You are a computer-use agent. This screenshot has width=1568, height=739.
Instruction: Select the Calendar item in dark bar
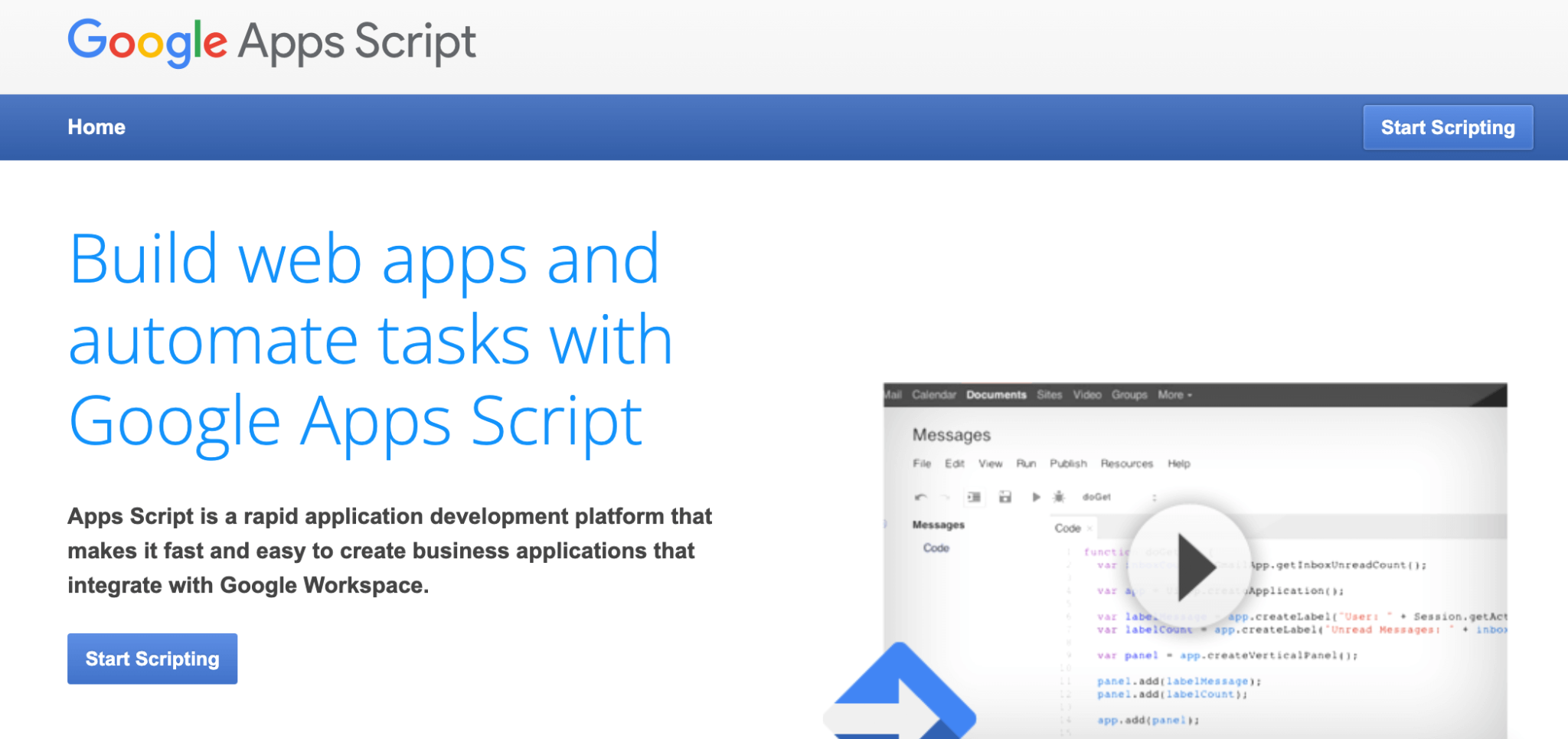tap(933, 395)
